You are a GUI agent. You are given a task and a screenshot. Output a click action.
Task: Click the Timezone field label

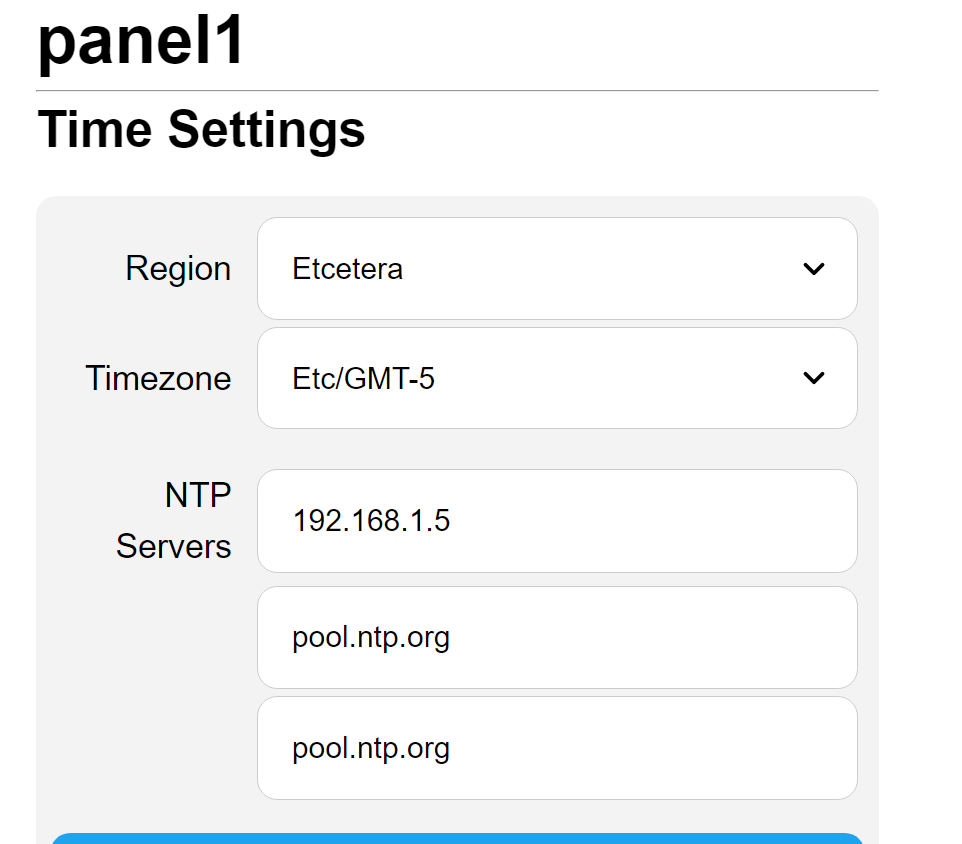point(158,379)
